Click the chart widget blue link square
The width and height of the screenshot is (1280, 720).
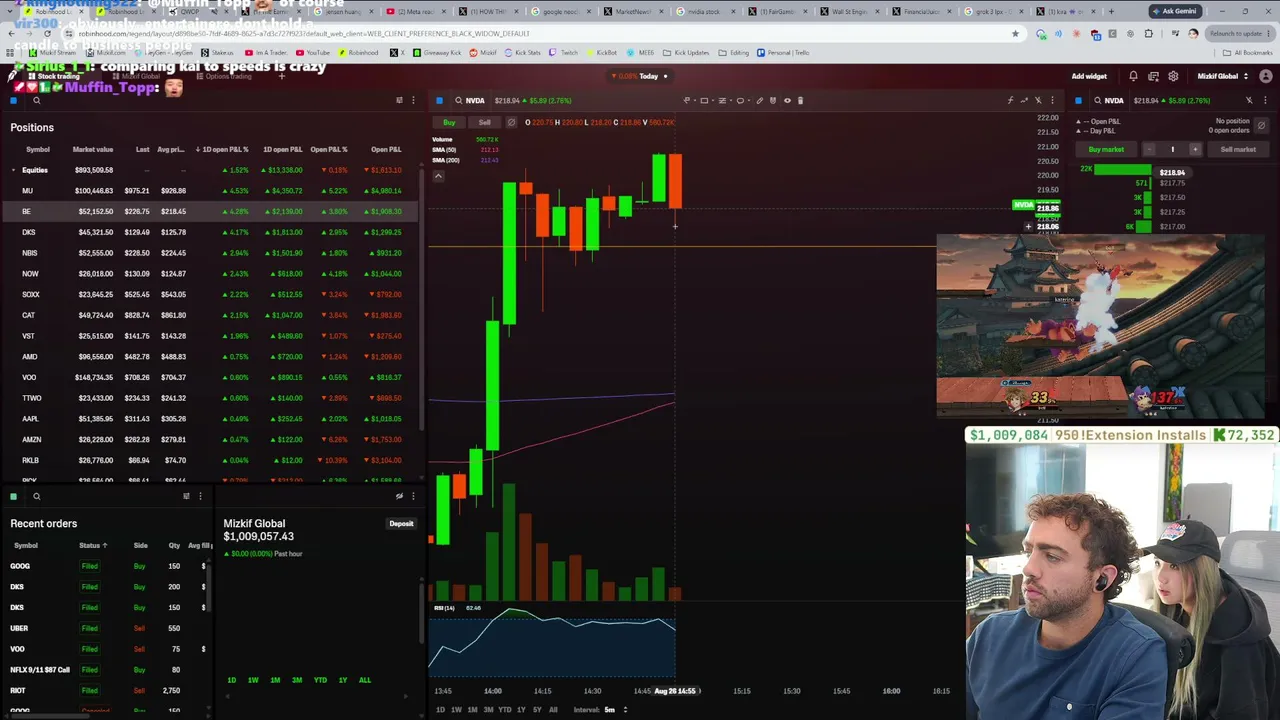point(439,100)
